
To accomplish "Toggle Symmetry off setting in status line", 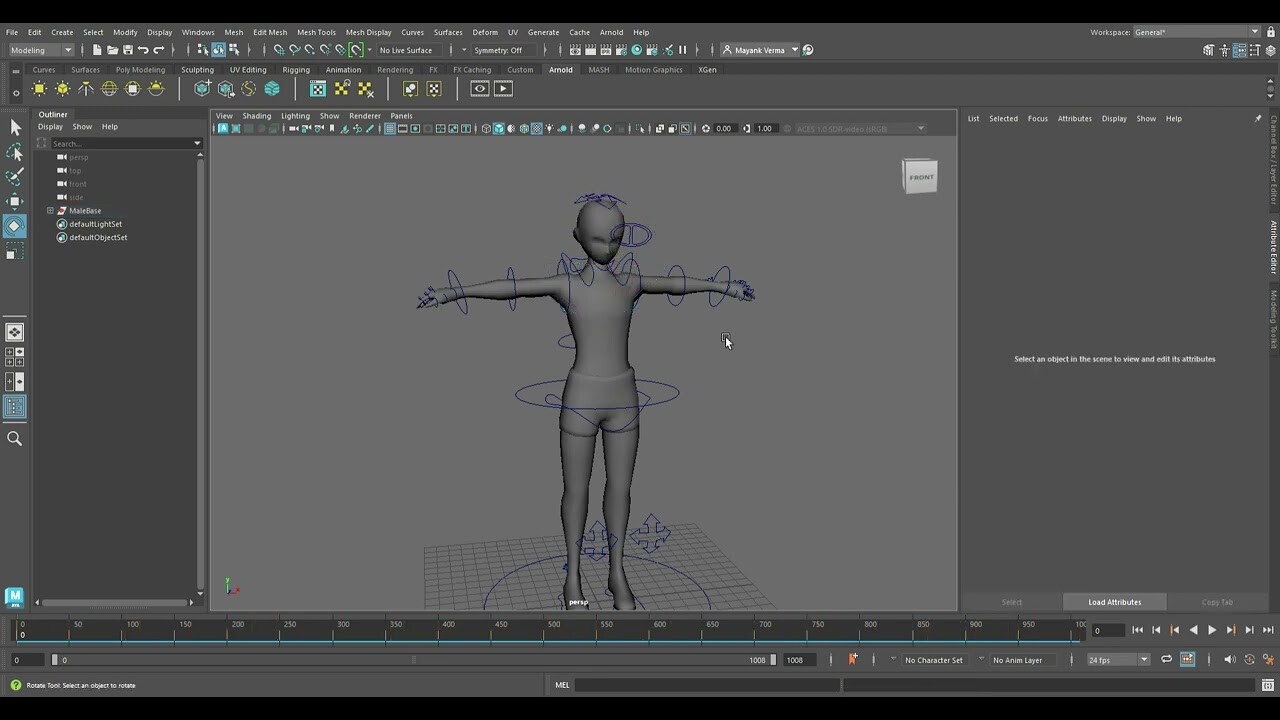I will 505,50.
